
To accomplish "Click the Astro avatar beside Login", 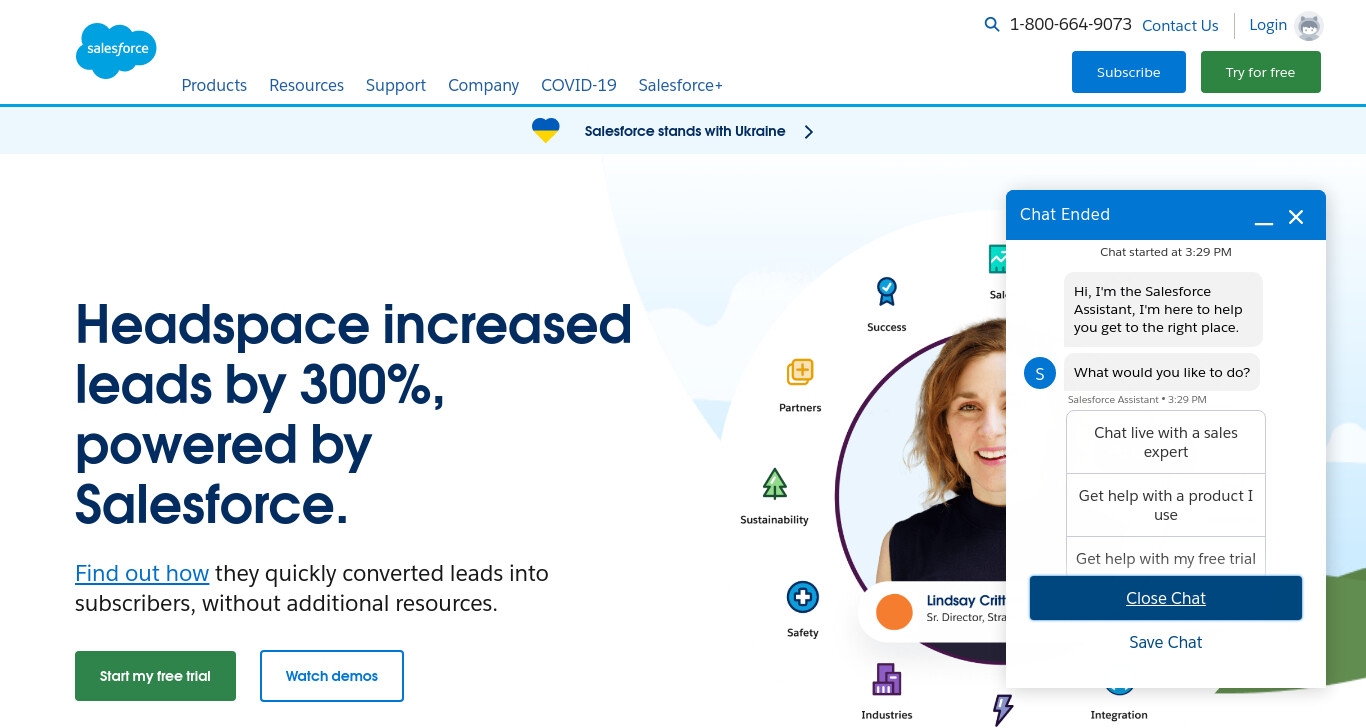I will (1309, 26).
